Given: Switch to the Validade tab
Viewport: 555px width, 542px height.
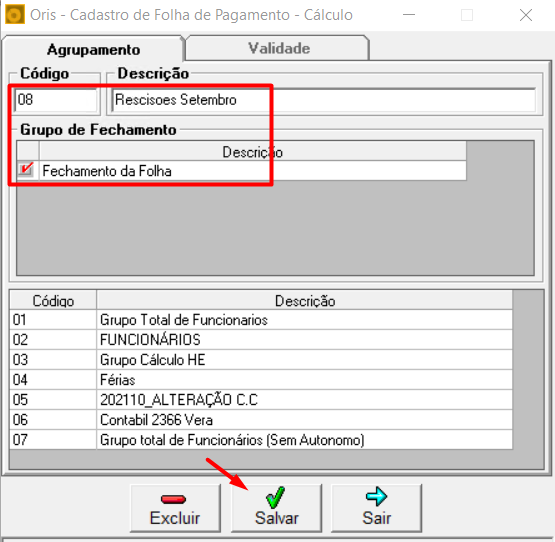Looking at the screenshot, I should tap(278, 48).
